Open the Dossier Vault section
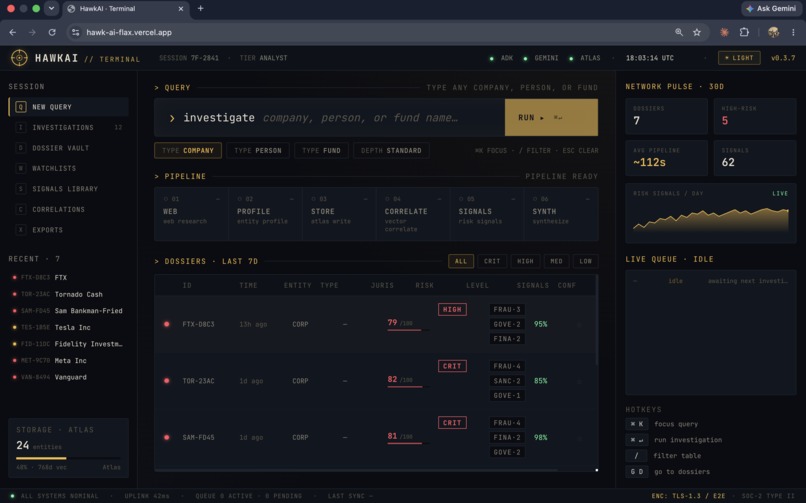The image size is (806, 503). click(x=68, y=148)
